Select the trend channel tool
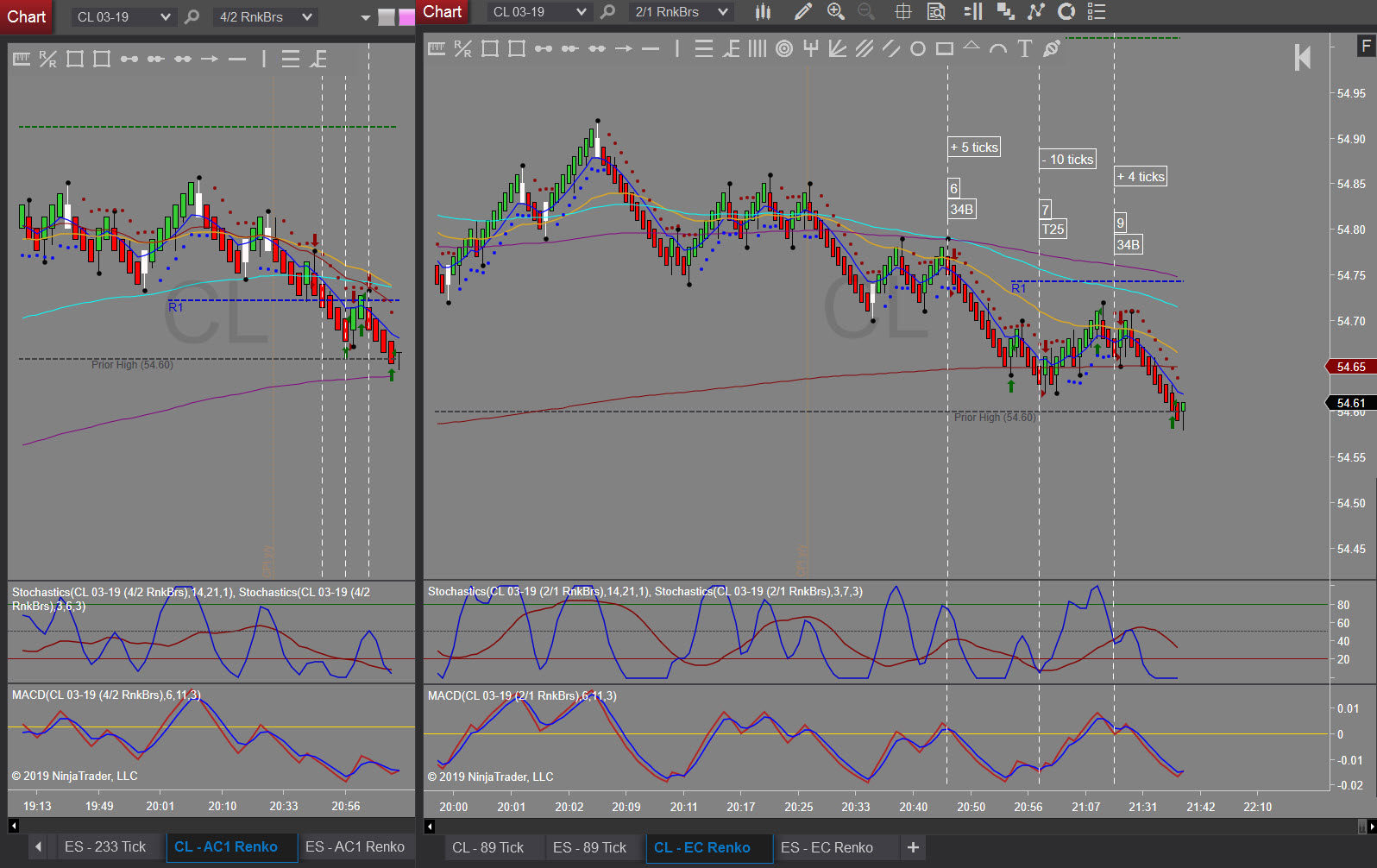 (891, 49)
